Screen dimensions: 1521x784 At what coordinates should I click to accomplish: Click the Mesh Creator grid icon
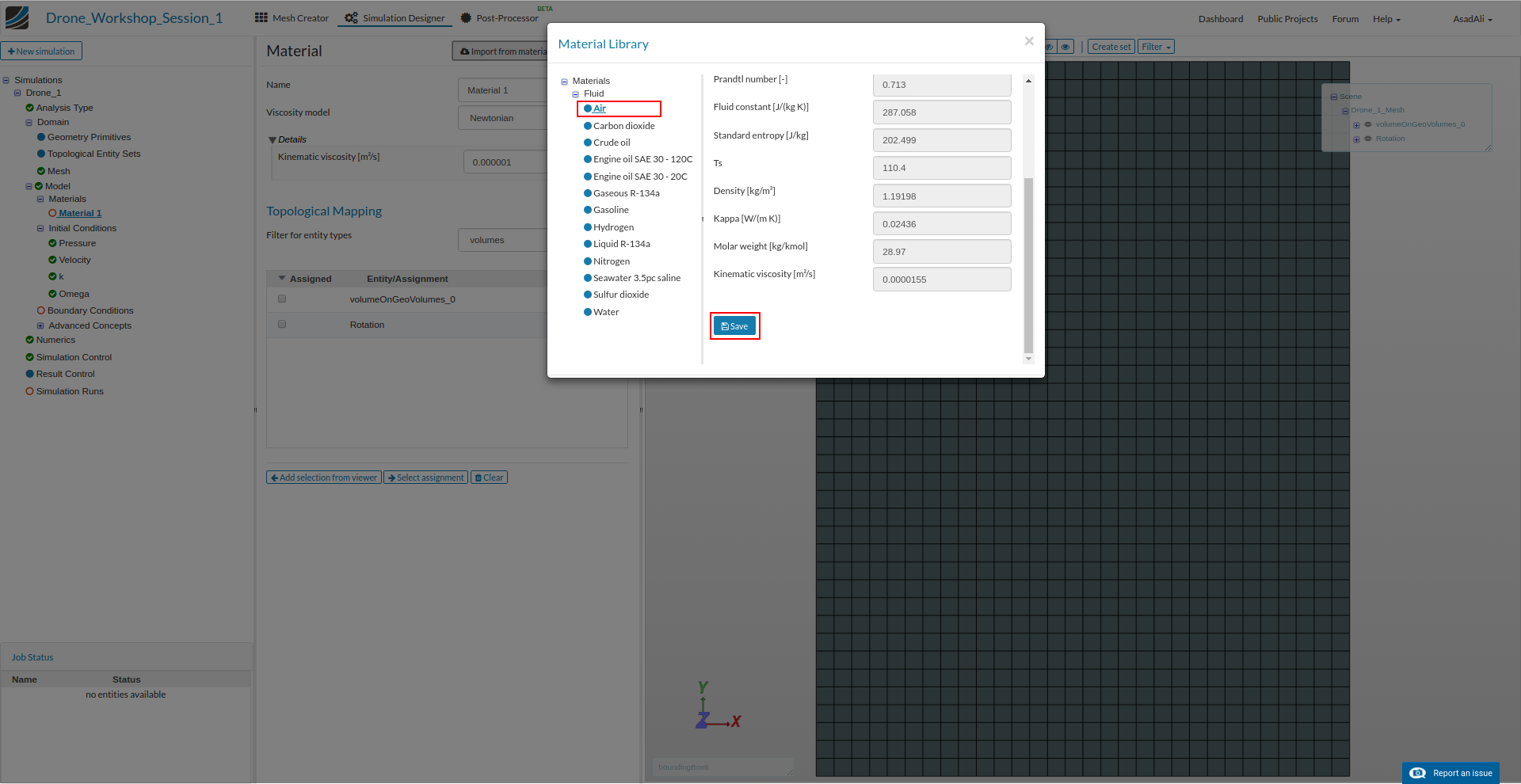click(x=261, y=17)
